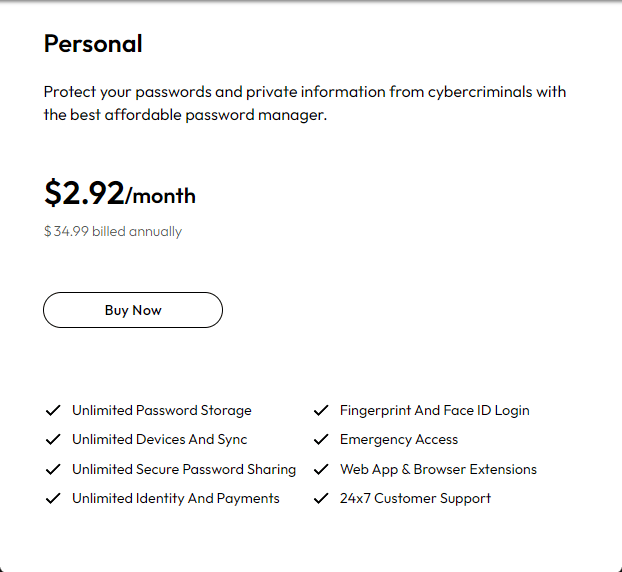Click the 24x7 Customer Support feature text
Viewport: 622px width, 572px height.
tap(415, 498)
